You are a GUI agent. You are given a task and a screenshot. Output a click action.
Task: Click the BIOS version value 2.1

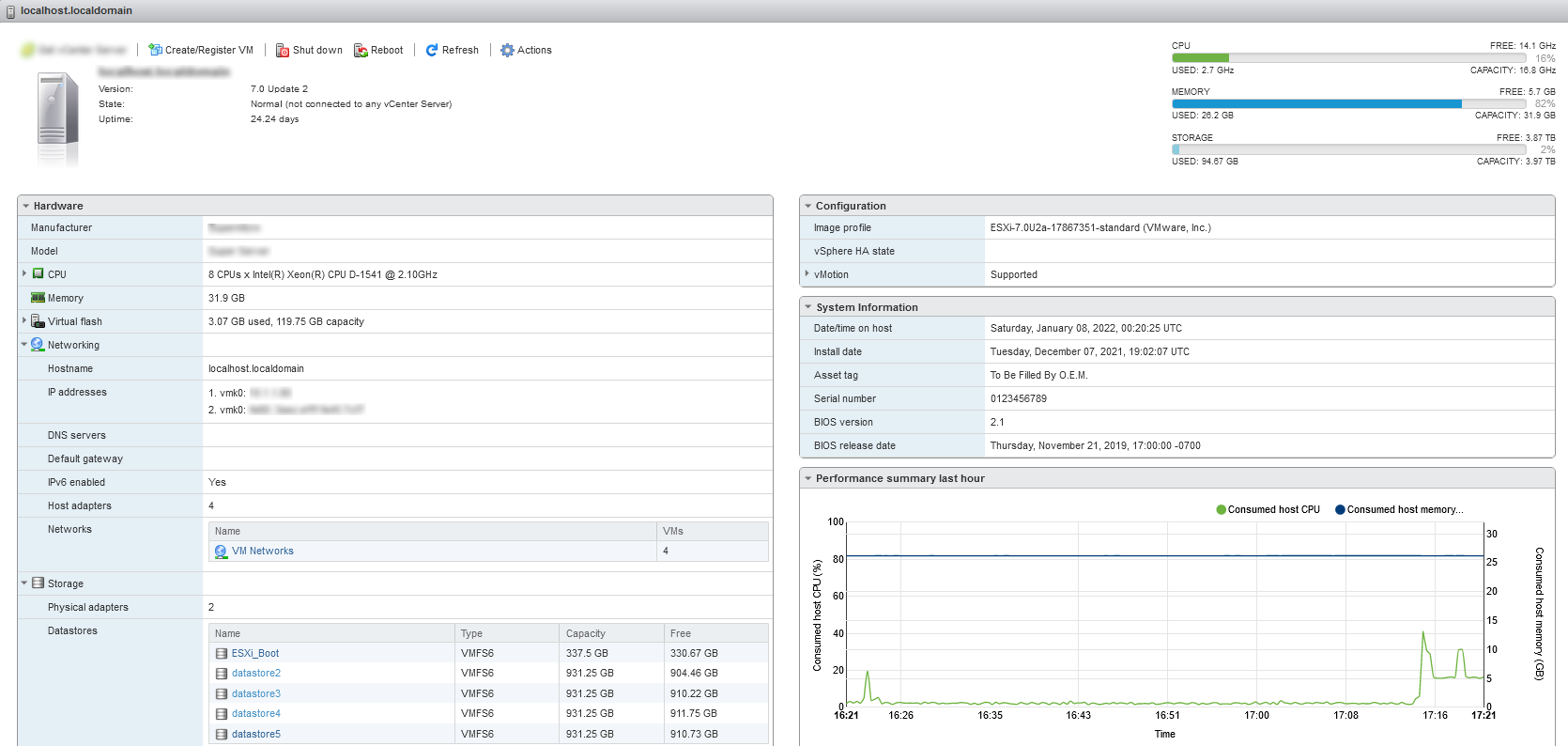[997, 422]
